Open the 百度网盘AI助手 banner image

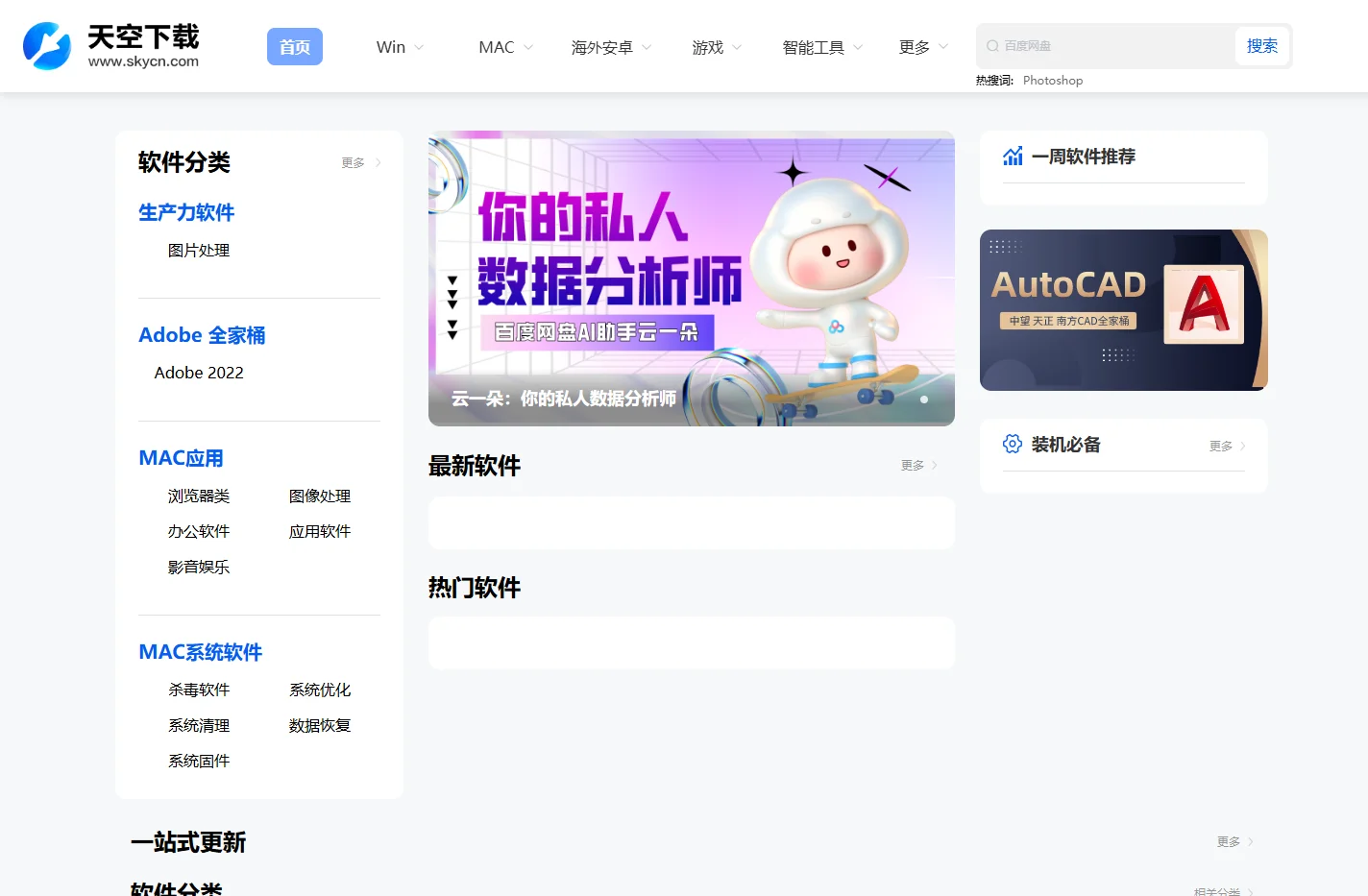(x=692, y=278)
